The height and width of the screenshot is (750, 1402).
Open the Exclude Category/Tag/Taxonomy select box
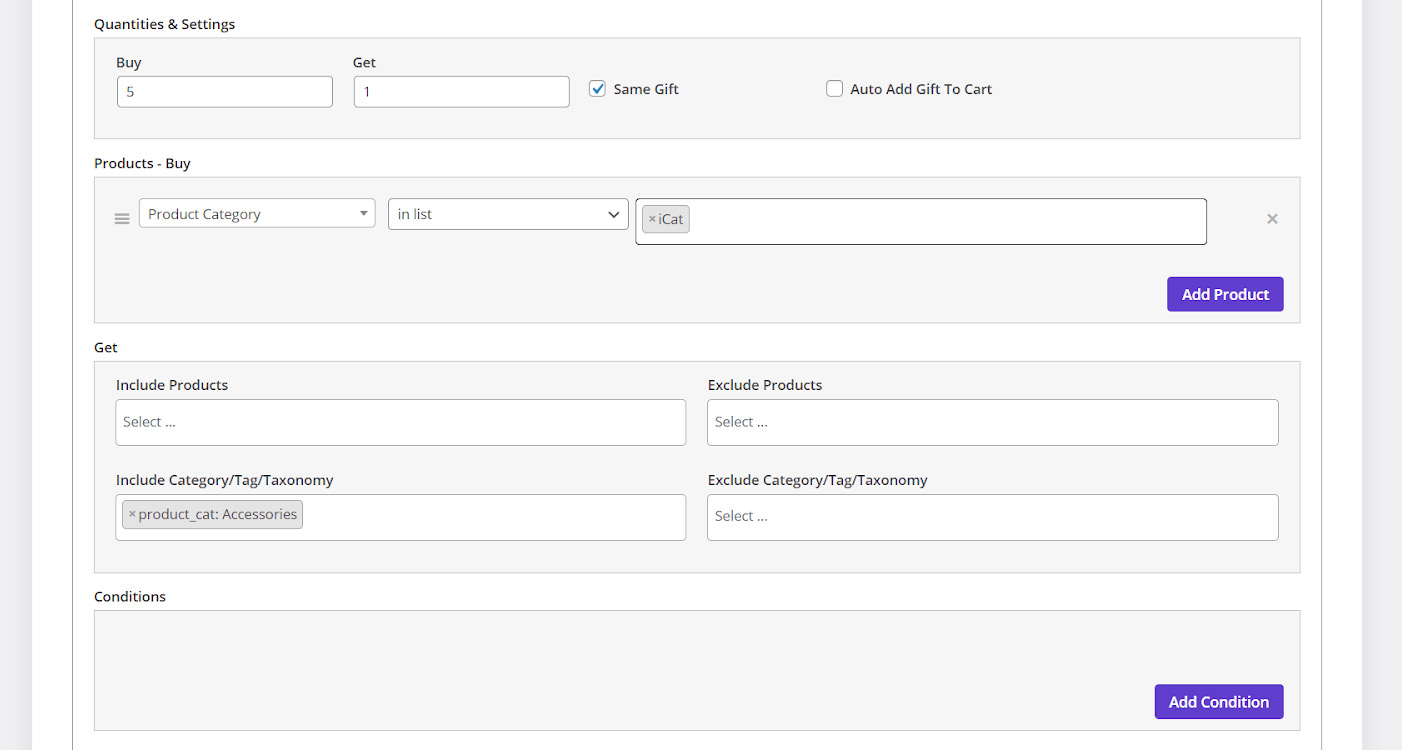992,517
